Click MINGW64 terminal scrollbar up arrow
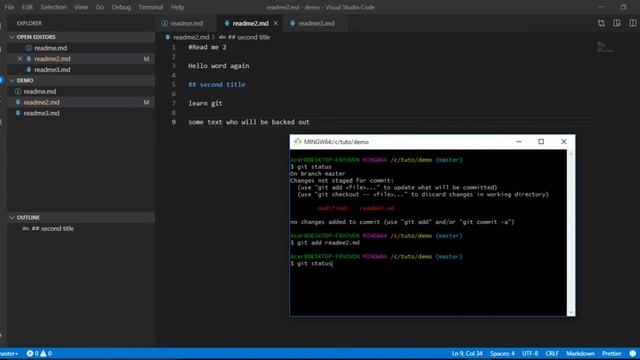The height and width of the screenshot is (360, 640). (x=571, y=153)
